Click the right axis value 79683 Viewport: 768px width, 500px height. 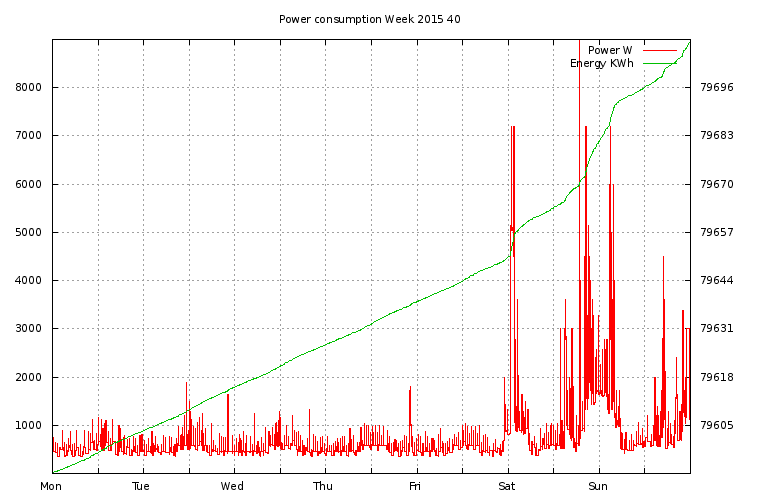pos(717,136)
